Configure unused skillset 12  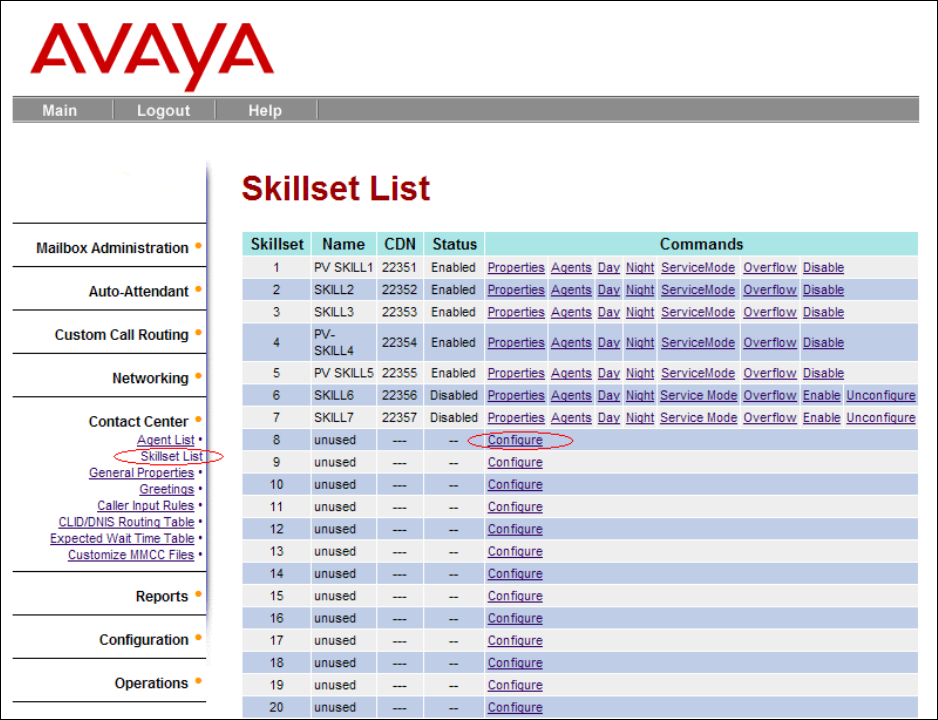click(515, 529)
